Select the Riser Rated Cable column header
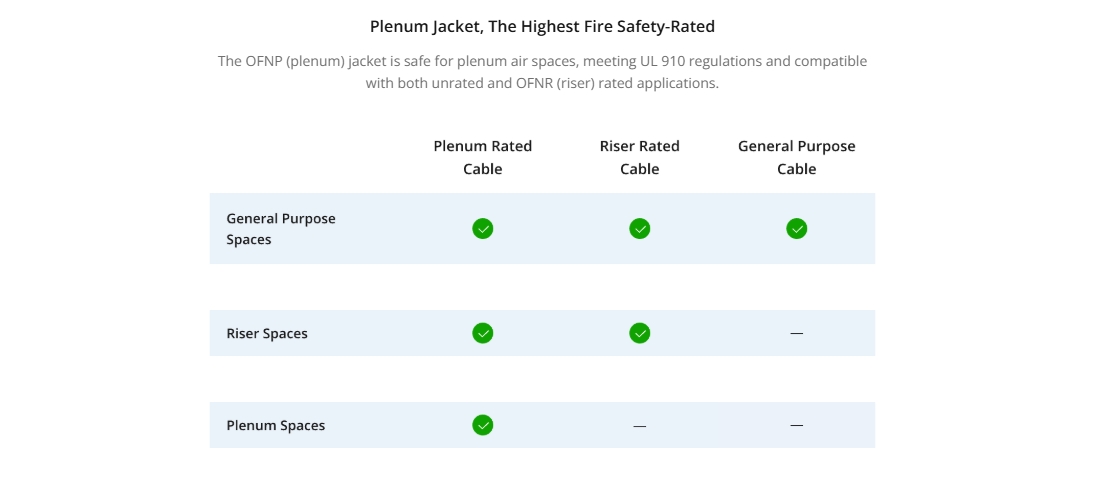Screen dimensions: 1099x477 point(639,158)
